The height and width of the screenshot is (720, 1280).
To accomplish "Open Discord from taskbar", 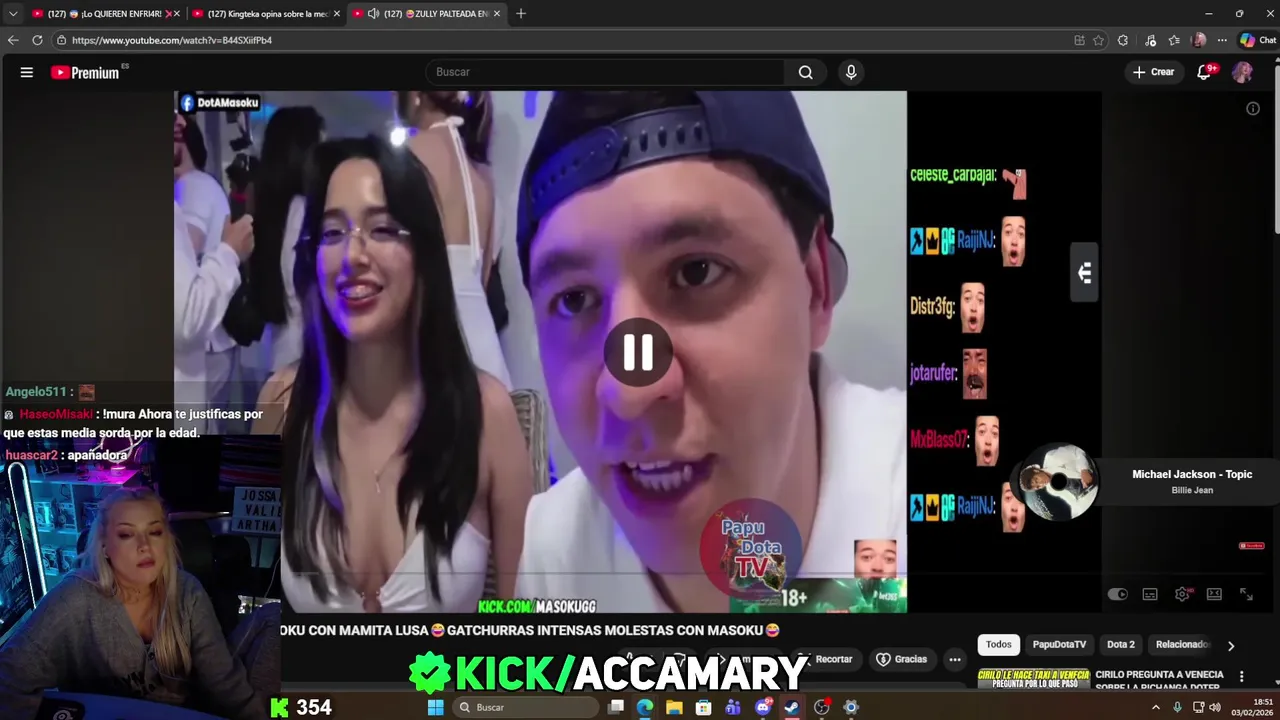I will (x=763, y=707).
